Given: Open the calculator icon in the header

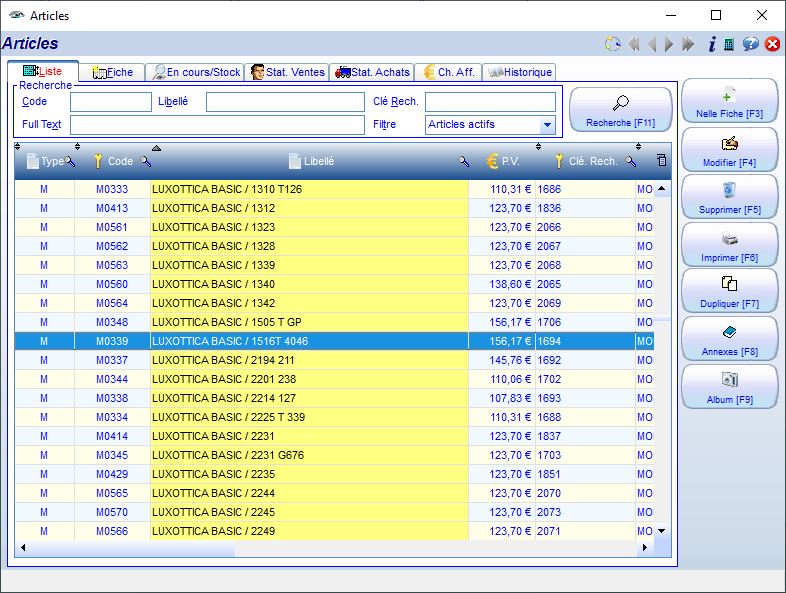Looking at the screenshot, I should [729, 44].
